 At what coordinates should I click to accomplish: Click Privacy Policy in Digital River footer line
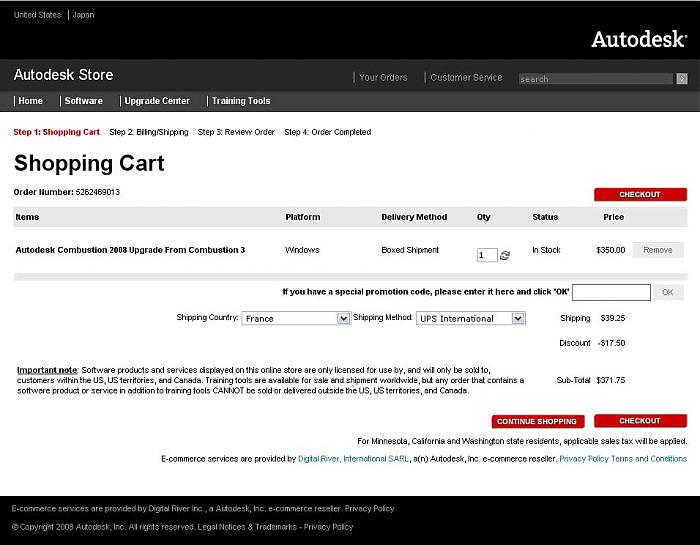[369, 508]
